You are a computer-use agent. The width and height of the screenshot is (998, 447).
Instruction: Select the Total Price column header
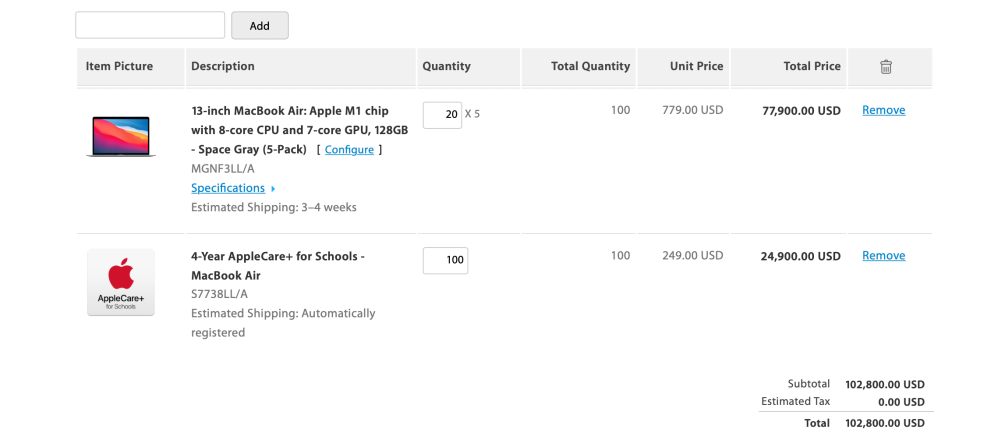[812, 67]
